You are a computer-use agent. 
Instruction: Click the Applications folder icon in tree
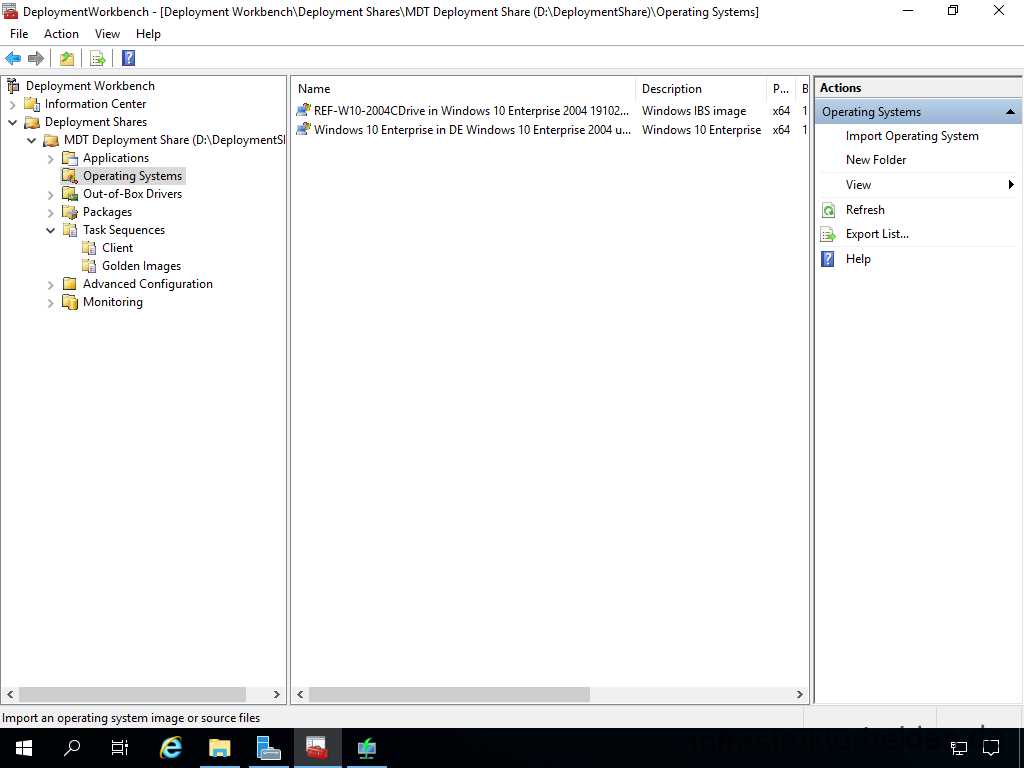click(x=70, y=158)
